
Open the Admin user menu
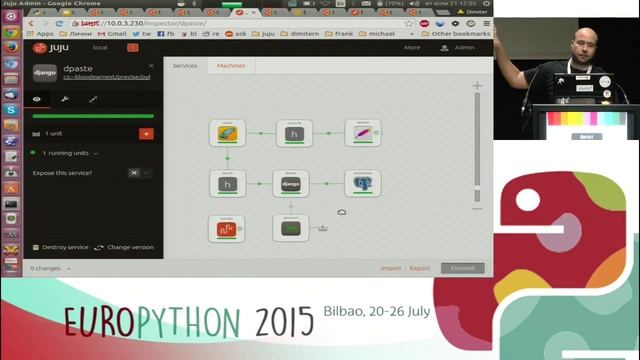(x=458, y=48)
